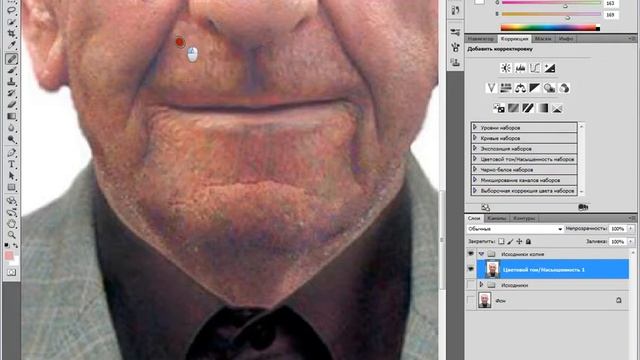Select the Hand tool
The image size is (640, 360).
click(11, 224)
